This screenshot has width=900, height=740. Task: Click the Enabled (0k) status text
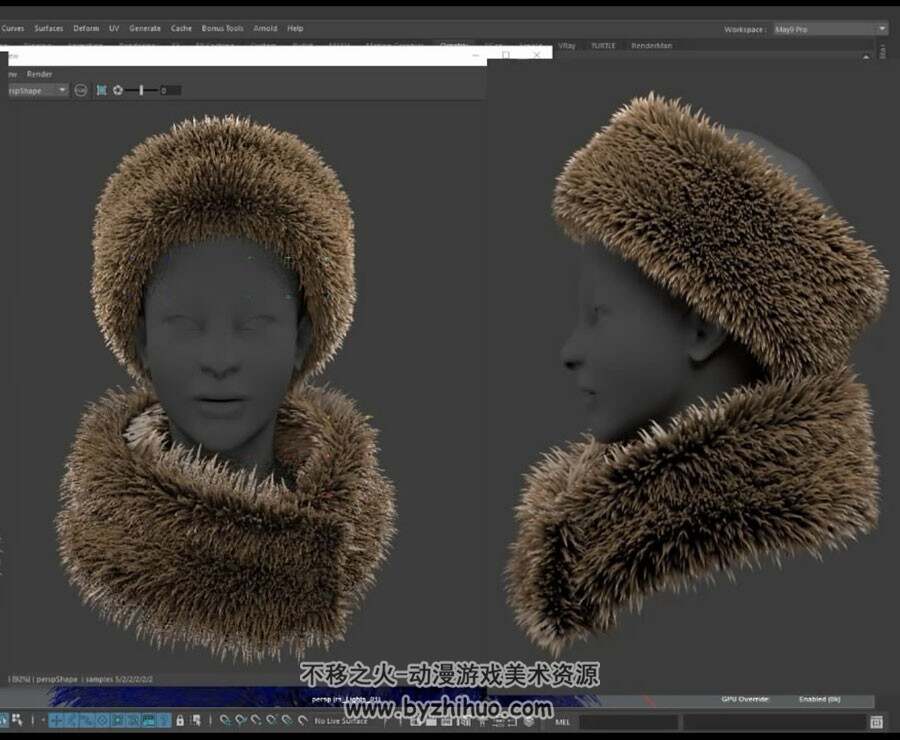pos(820,699)
